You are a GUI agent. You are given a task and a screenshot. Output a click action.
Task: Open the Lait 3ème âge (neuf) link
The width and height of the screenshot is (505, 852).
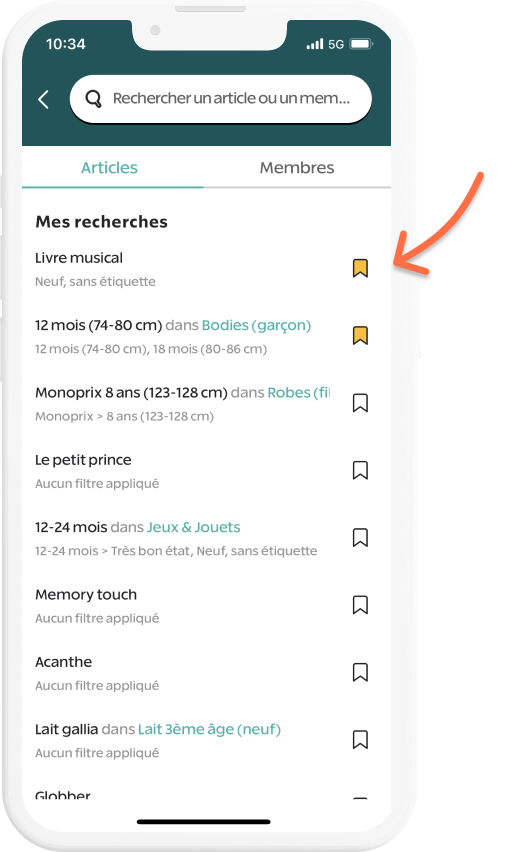click(x=209, y=729)
